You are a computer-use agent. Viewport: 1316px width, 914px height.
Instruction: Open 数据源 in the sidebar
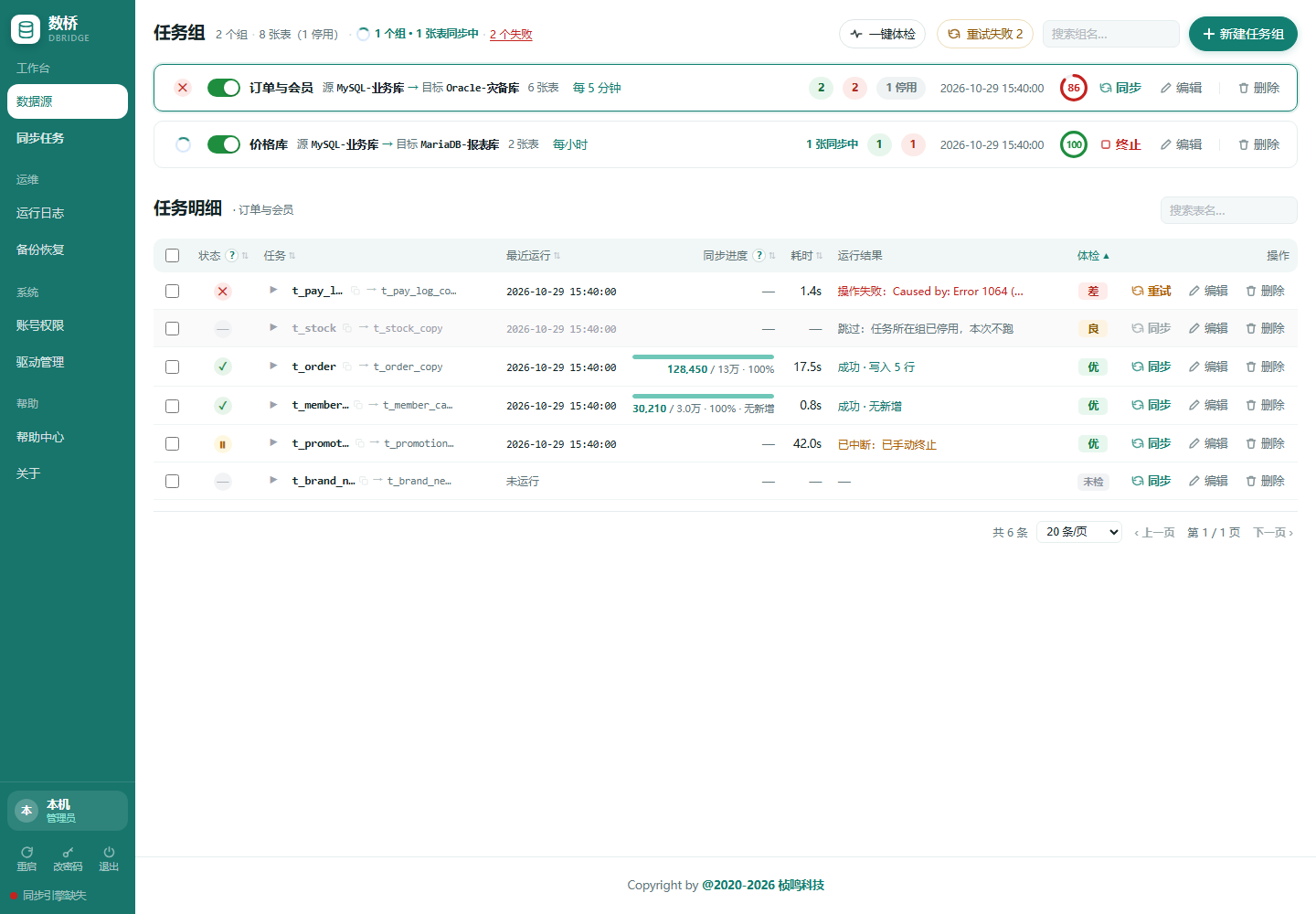[68, 101]
